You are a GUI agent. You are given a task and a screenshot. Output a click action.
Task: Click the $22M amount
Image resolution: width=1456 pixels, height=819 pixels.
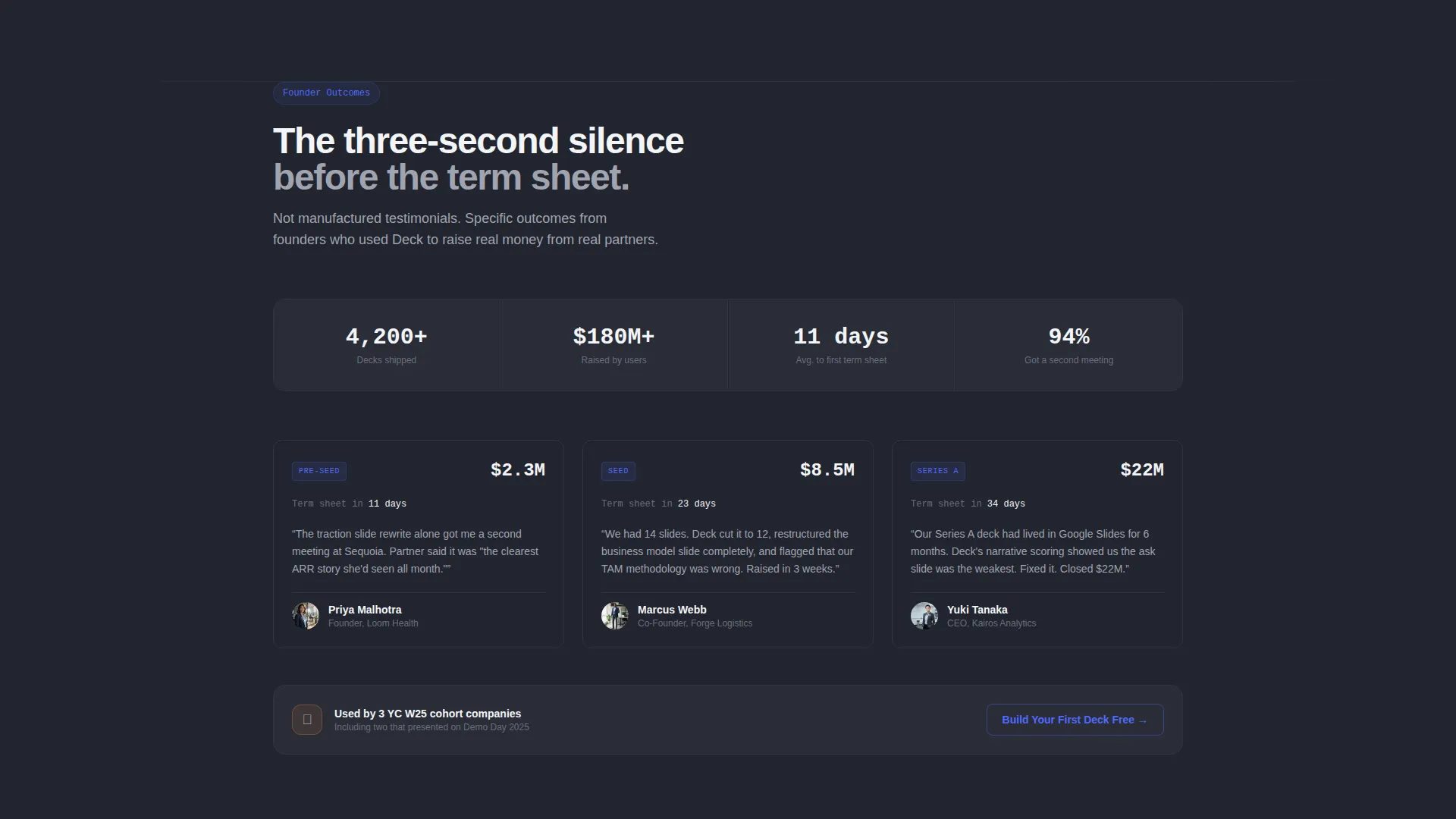(x=1142, y=470)
